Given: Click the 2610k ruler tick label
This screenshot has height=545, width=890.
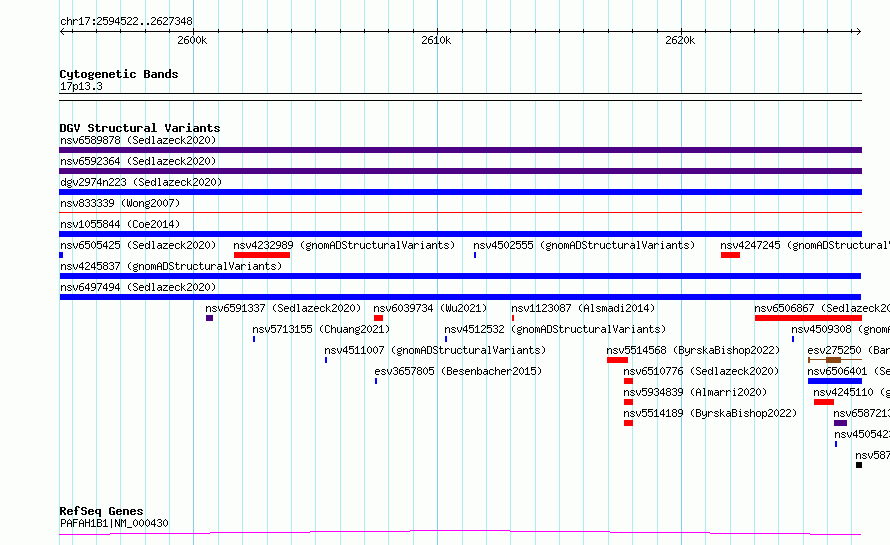Looking at the screenshot, I should point(436,40).
